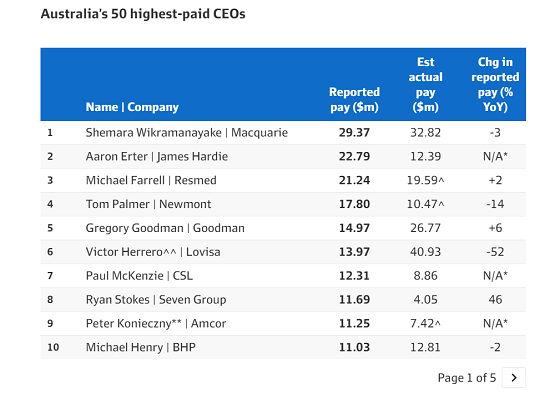
Task: Click Australia's 50 highest-paid CEOs title
Action: tap(143, 14)
